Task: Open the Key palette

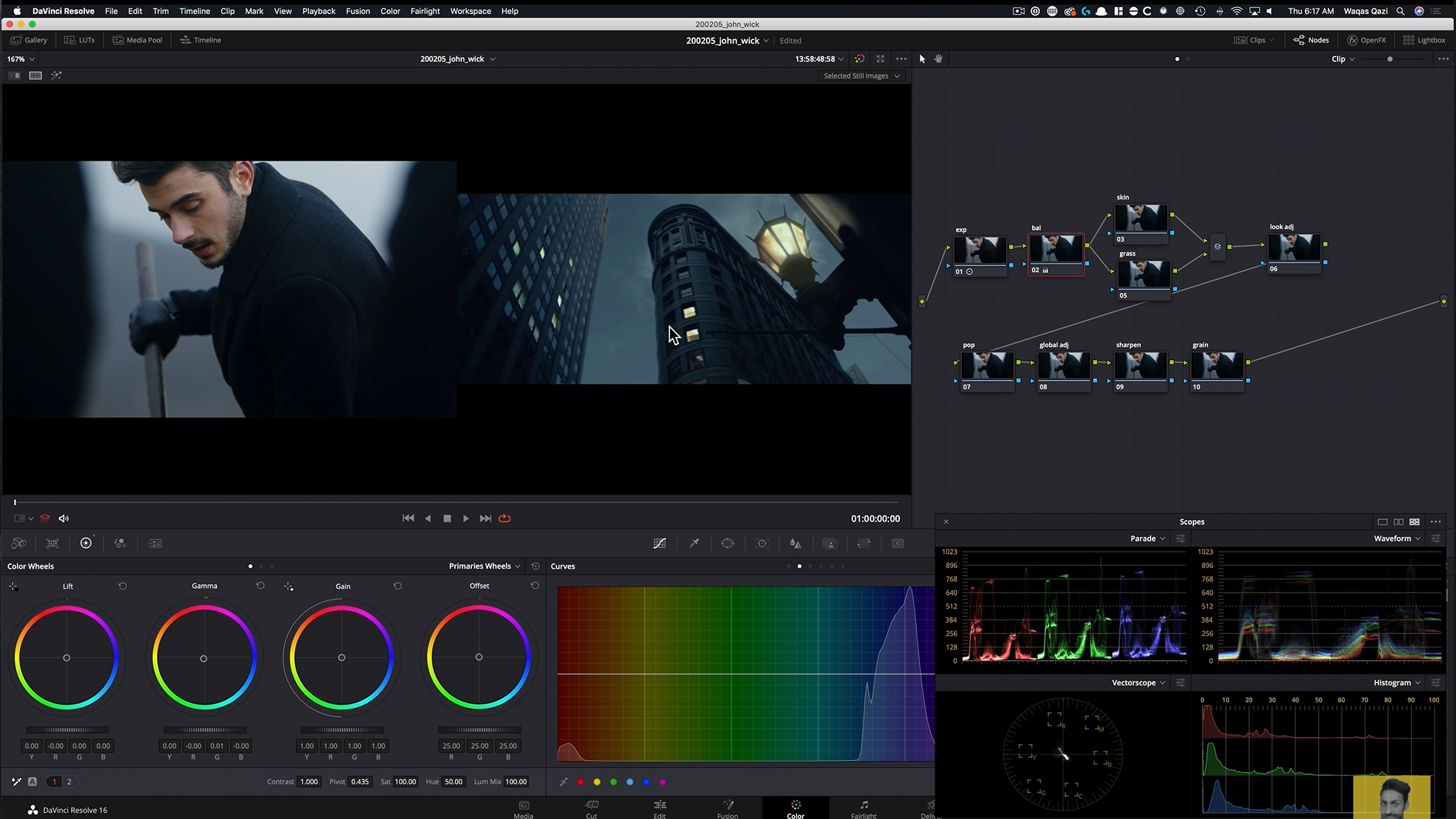Action: (830, 543)
